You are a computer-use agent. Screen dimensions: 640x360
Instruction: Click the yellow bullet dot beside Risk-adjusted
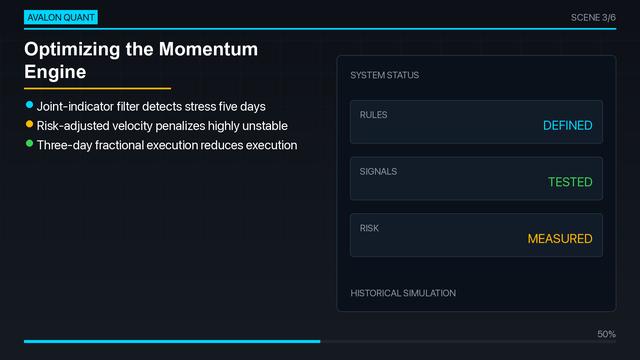(29, 124)
